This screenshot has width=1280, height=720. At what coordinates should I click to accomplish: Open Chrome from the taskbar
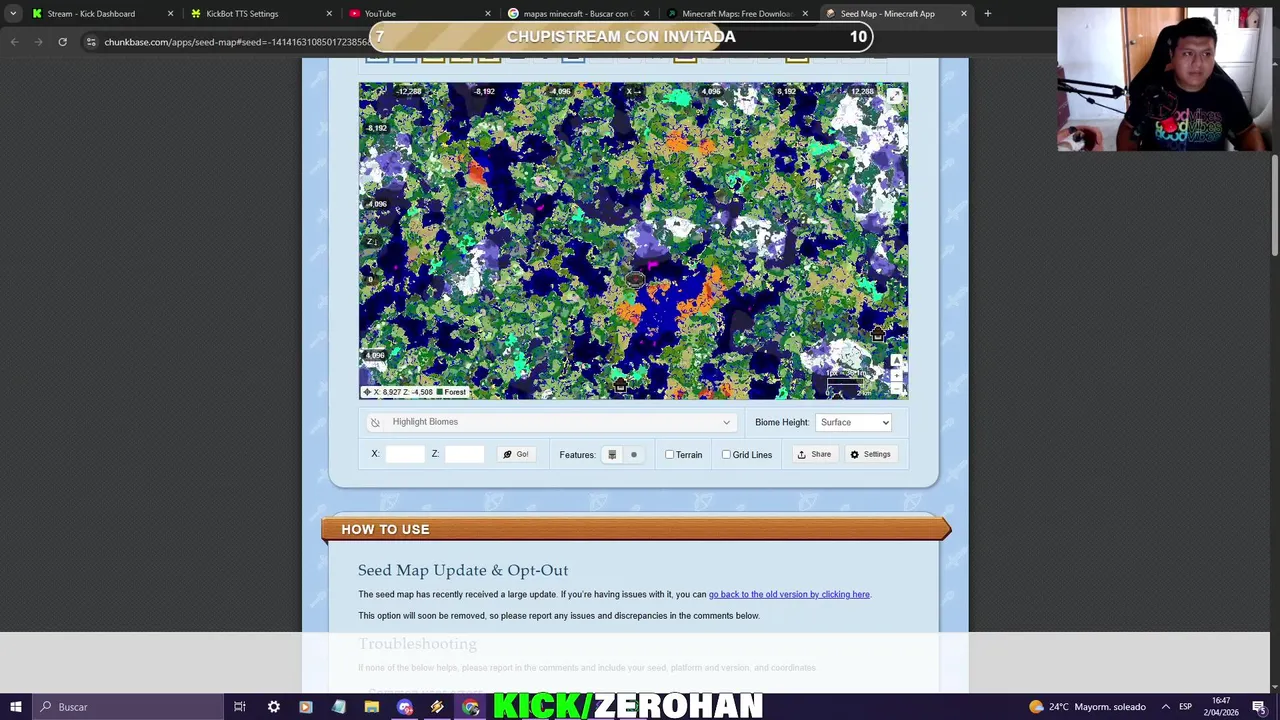tap(470, 707)
